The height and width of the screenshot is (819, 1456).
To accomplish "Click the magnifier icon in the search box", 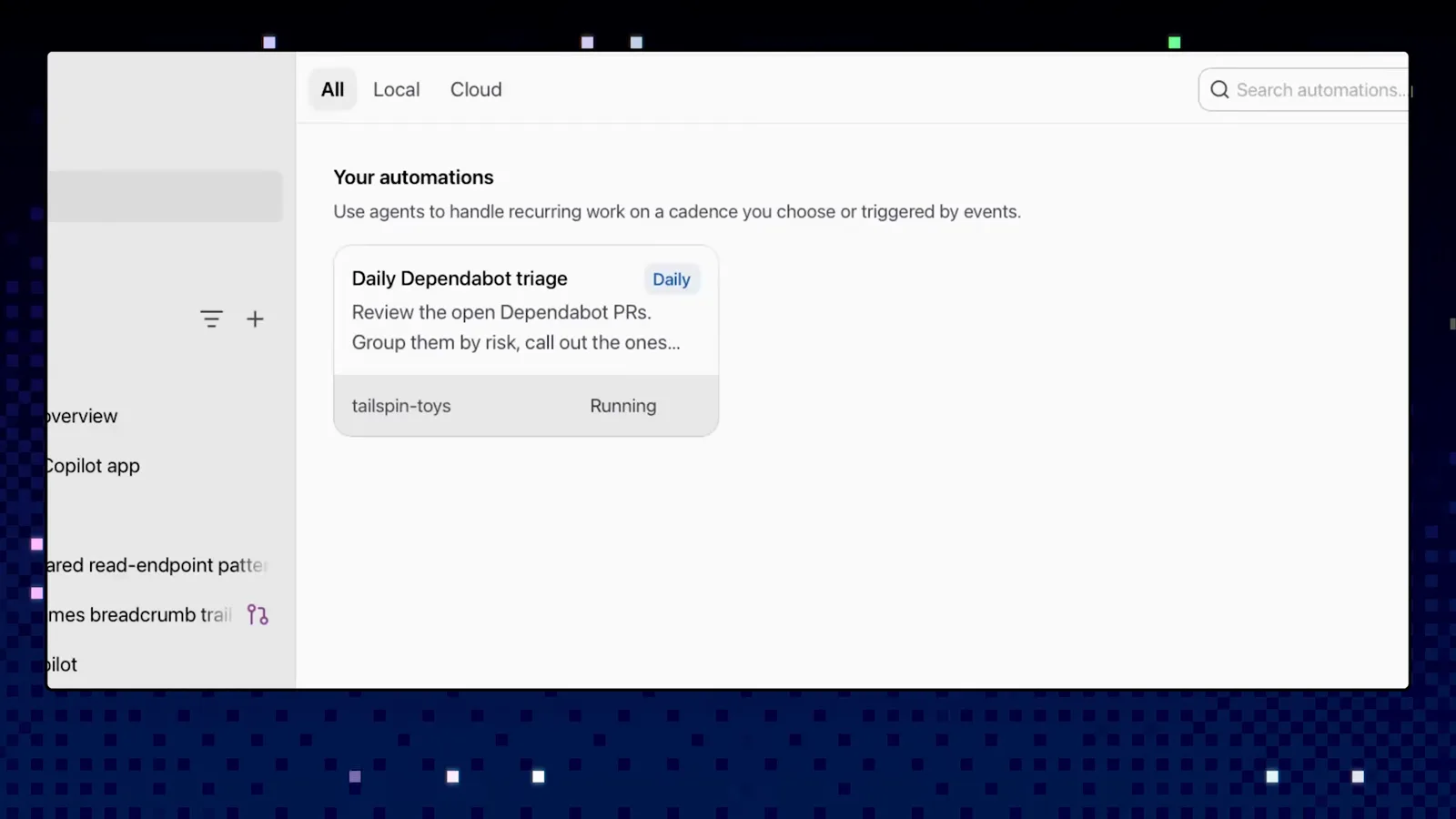I will [x=1219, y=89].
